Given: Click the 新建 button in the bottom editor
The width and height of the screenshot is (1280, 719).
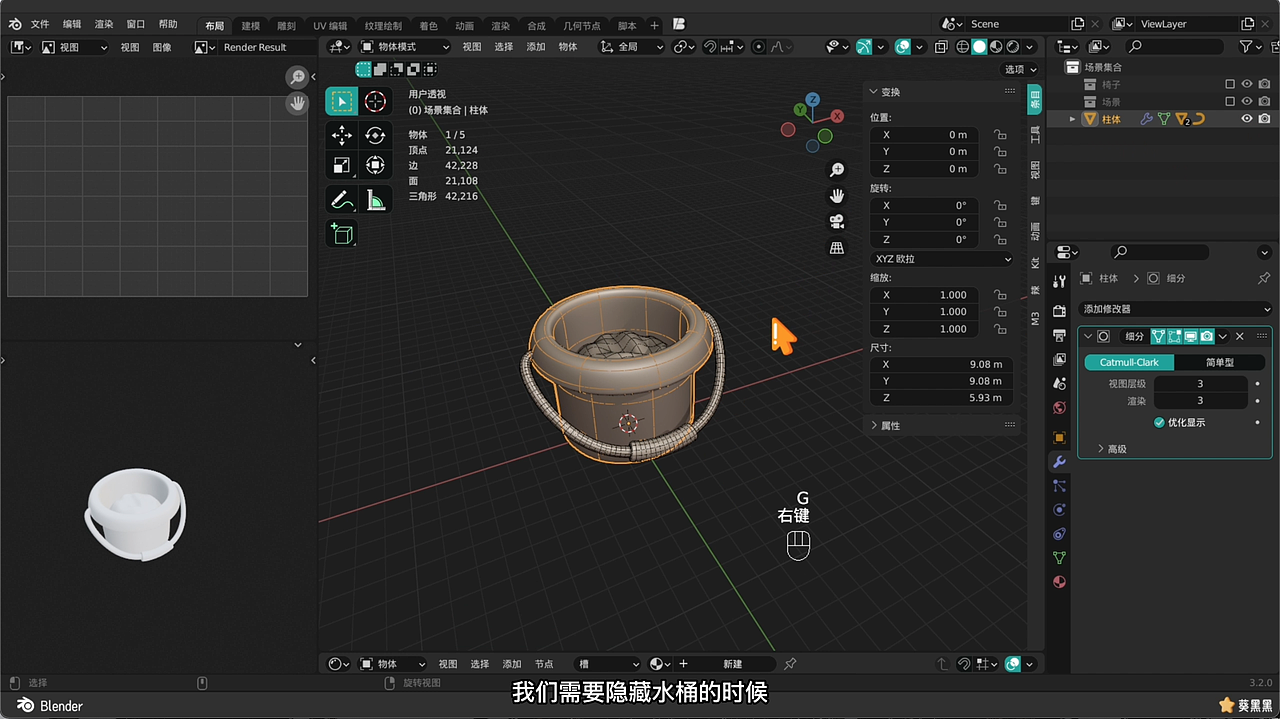Looking at the screenshot, I should pyautogui.click(x=735, y=663).
